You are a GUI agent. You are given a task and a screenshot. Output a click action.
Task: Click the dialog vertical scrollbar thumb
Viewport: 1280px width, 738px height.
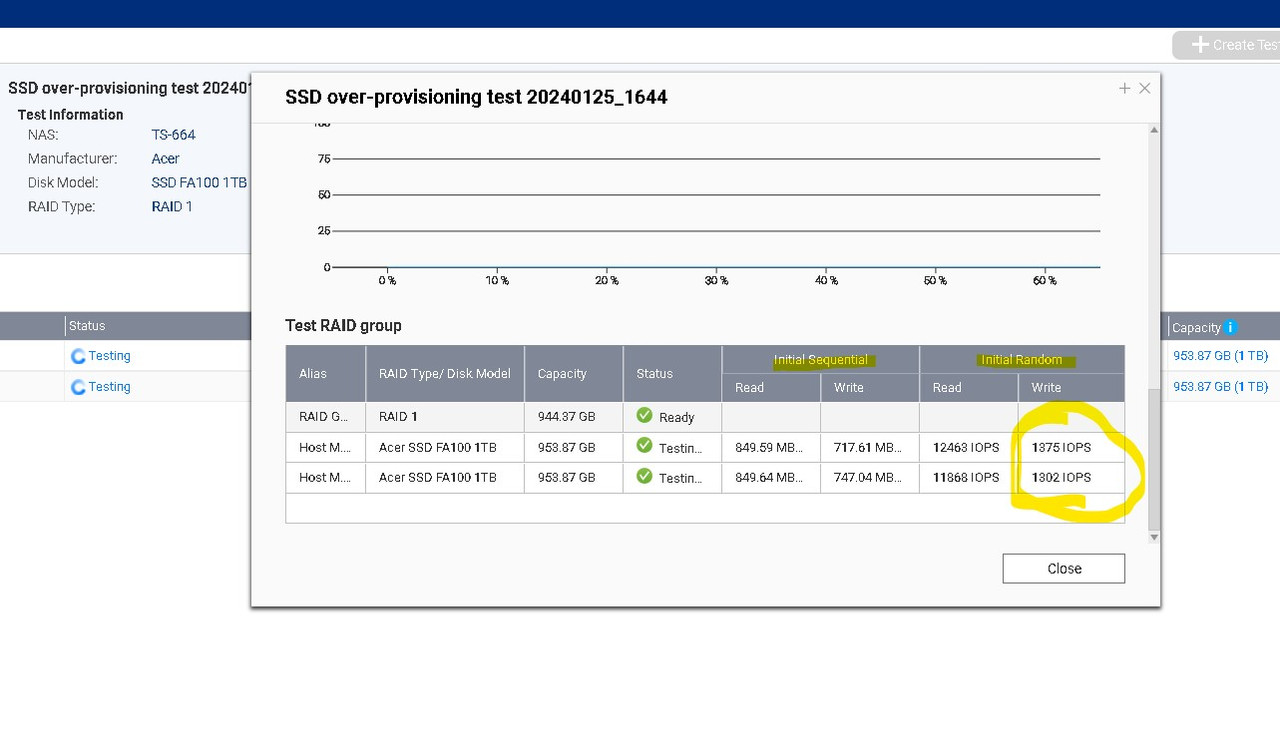[1154, 458]
